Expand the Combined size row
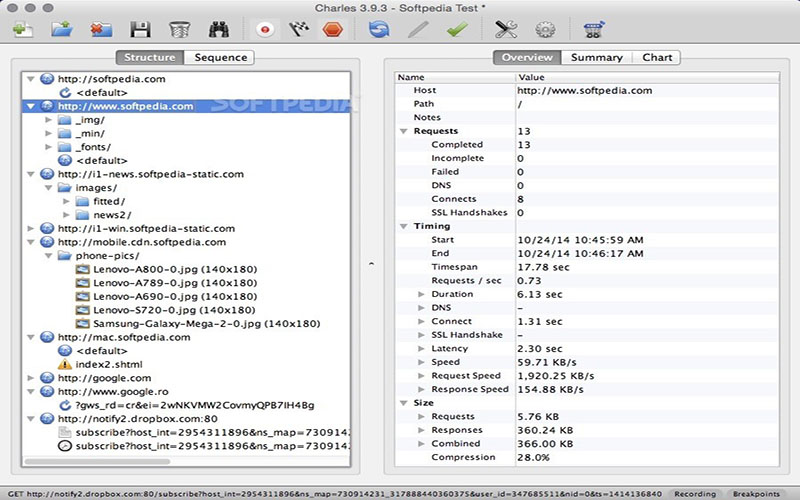The width and height of the screenshot is (800, 500). coord(421,444)
